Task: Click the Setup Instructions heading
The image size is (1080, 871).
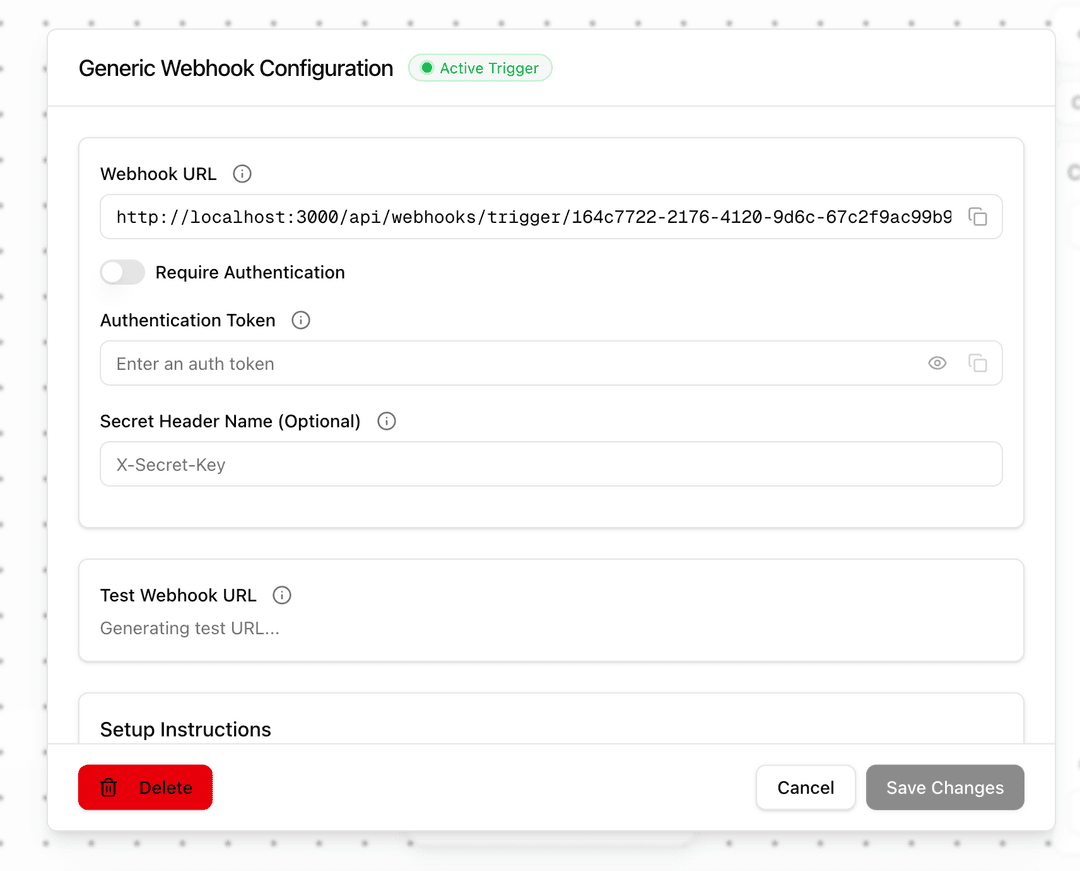Action: [x=186, y=729]
